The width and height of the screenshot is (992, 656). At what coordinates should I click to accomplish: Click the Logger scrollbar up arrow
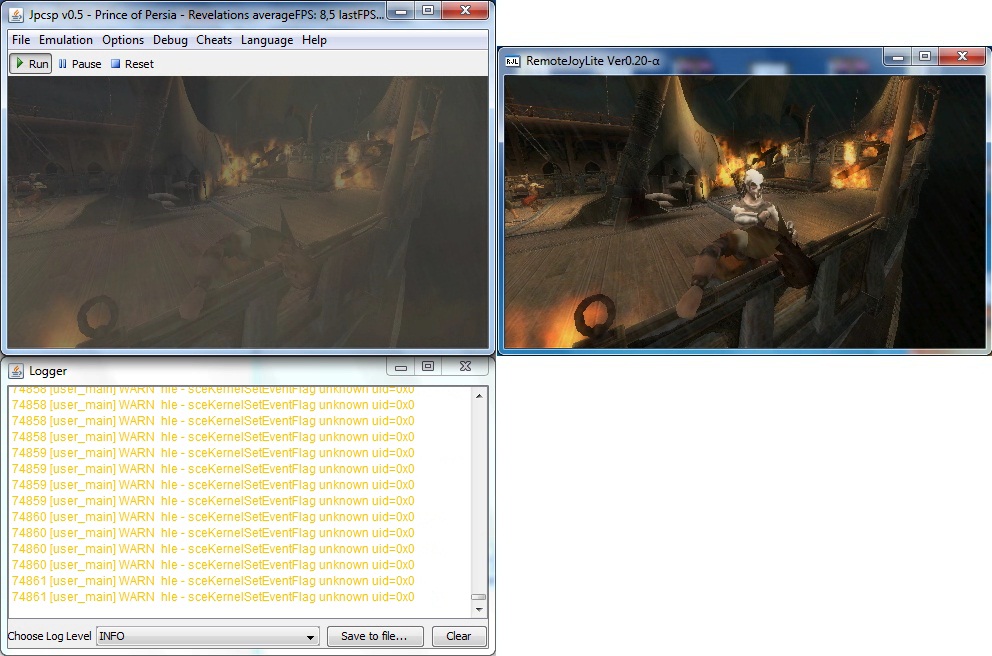coord(479,396)
